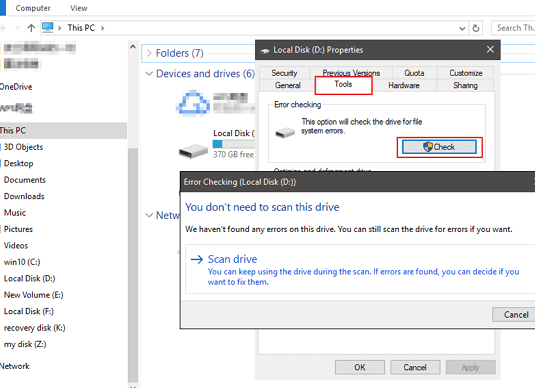535x388 pixels.
Task: Click OK in Properties dialog
Action: point(360,367)
